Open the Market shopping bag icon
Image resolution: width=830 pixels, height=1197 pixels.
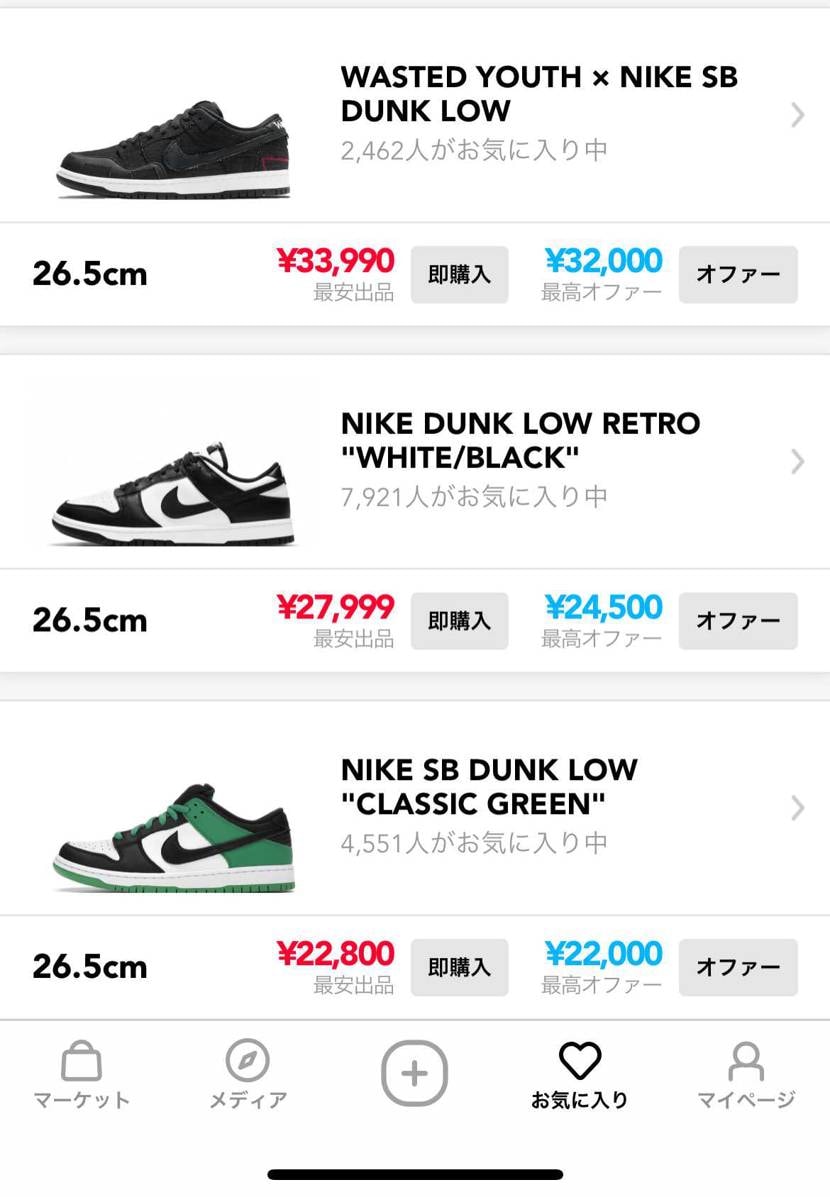click(x=81, y=1062)
